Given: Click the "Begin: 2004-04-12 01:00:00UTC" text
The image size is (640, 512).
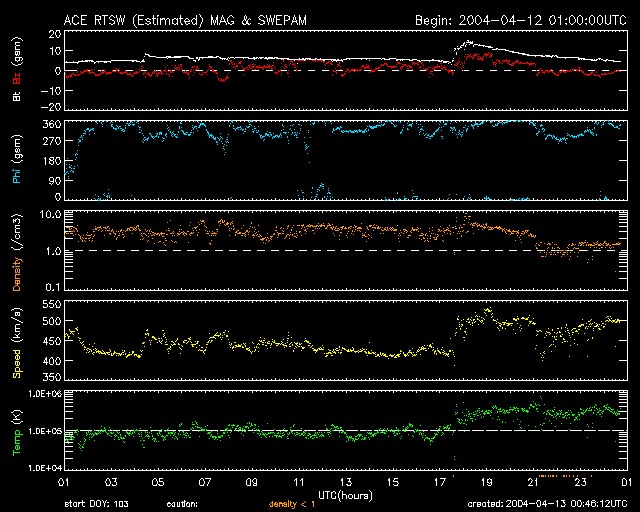Looking at the screenshot, I should pos(521,20).
